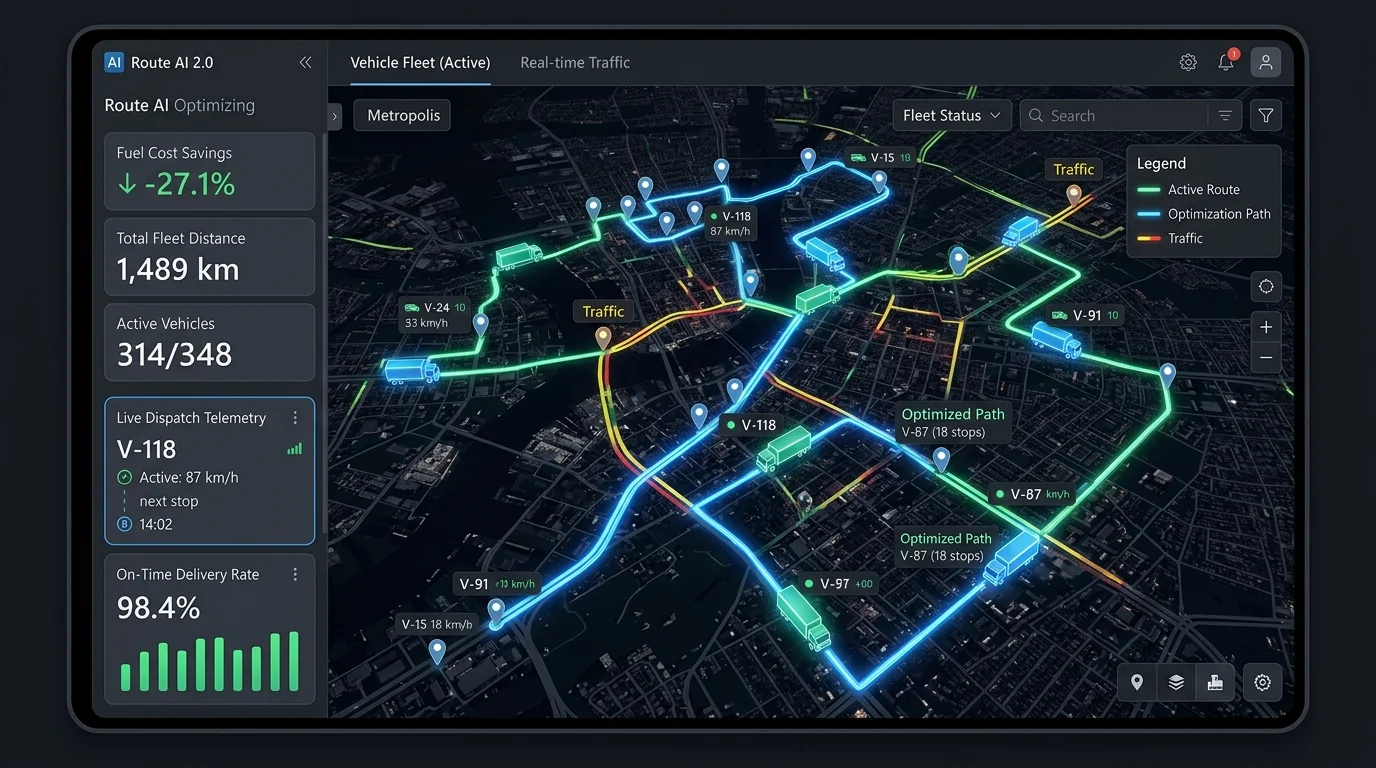Select the Fuel Cost Savings card
Screen dimensions: 1376x768
(x=210, y=171)
